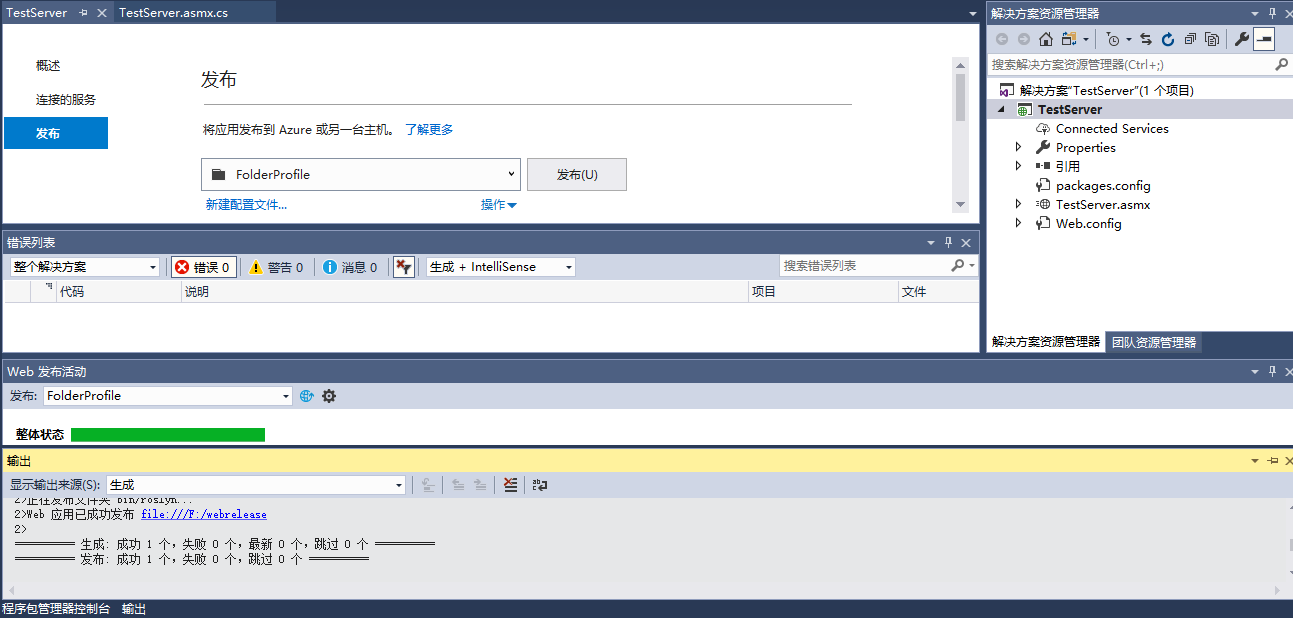Click the green overall status progress bar
The image size is (1293, 618).
pyautogui.click(x=168, y=435)
